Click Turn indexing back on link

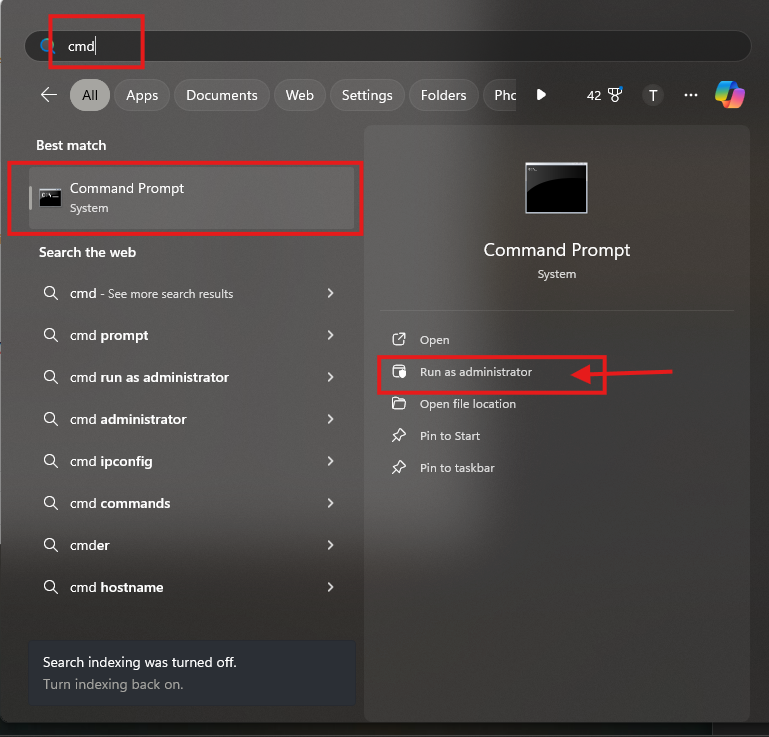point(113,684)
